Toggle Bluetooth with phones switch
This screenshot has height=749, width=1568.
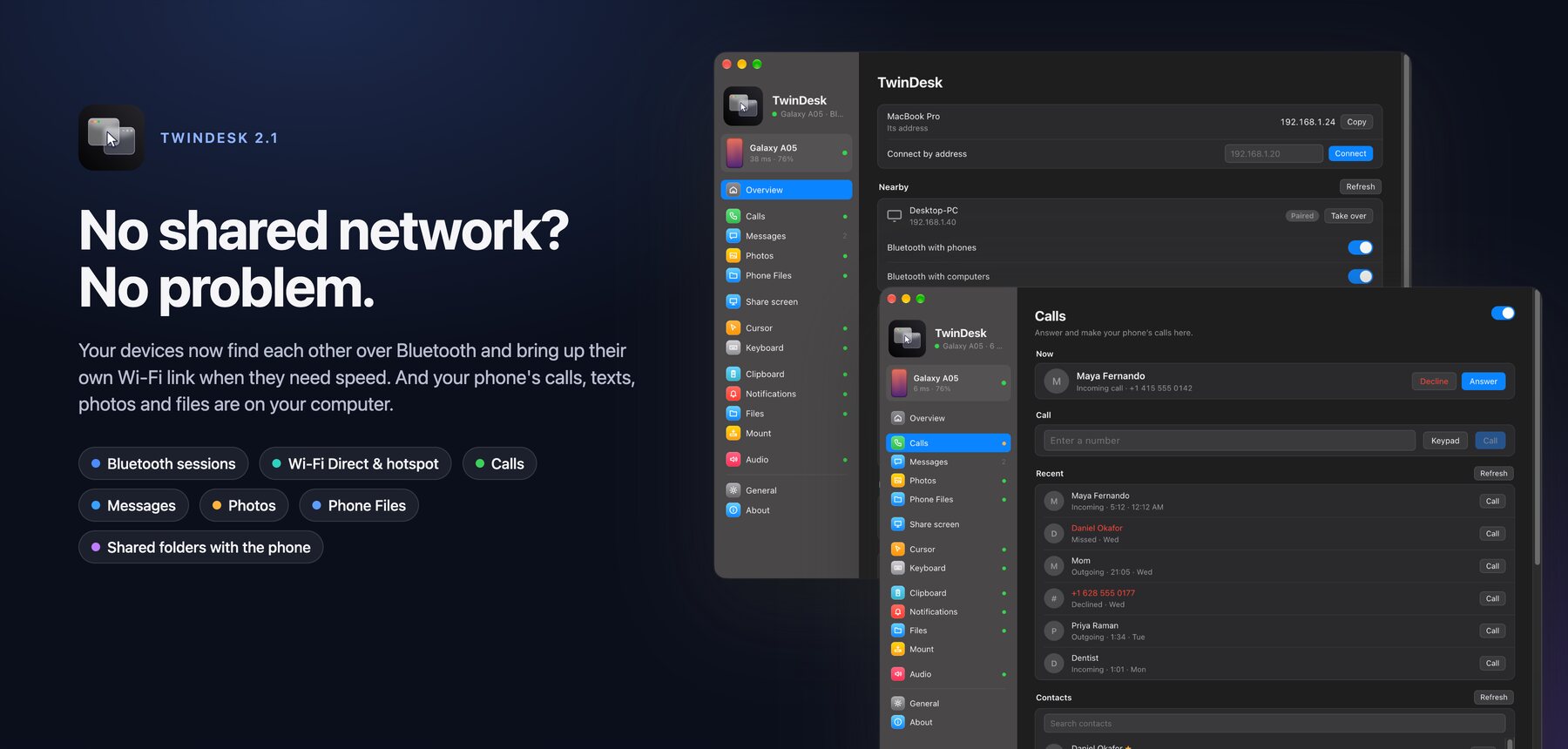(1360, 247)
